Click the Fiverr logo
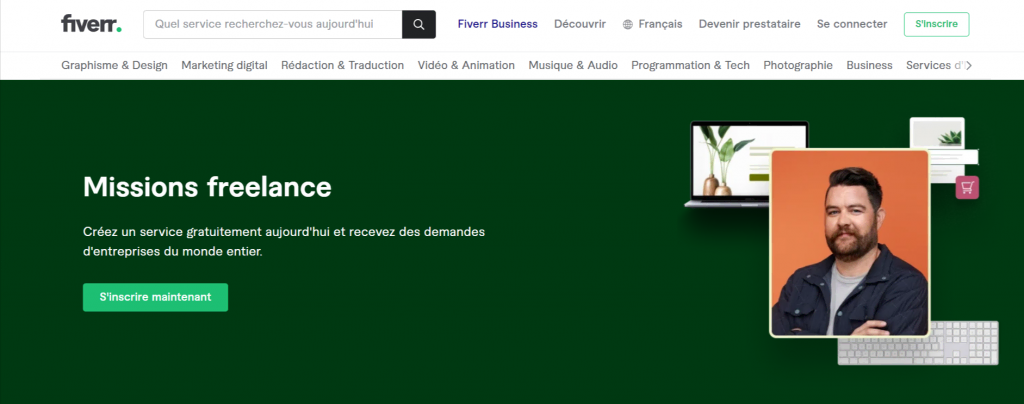1024x404 pixels. click(x=90, y=24)
